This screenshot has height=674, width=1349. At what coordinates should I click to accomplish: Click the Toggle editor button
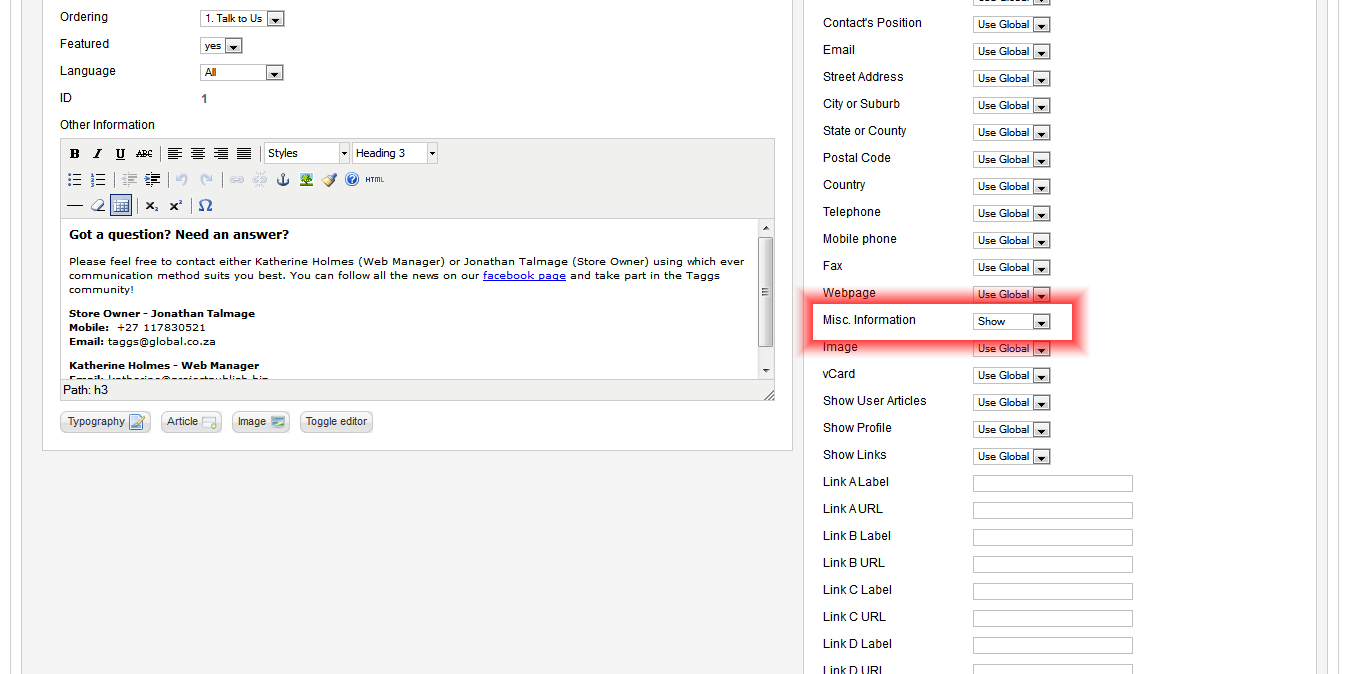click(336, 422)
